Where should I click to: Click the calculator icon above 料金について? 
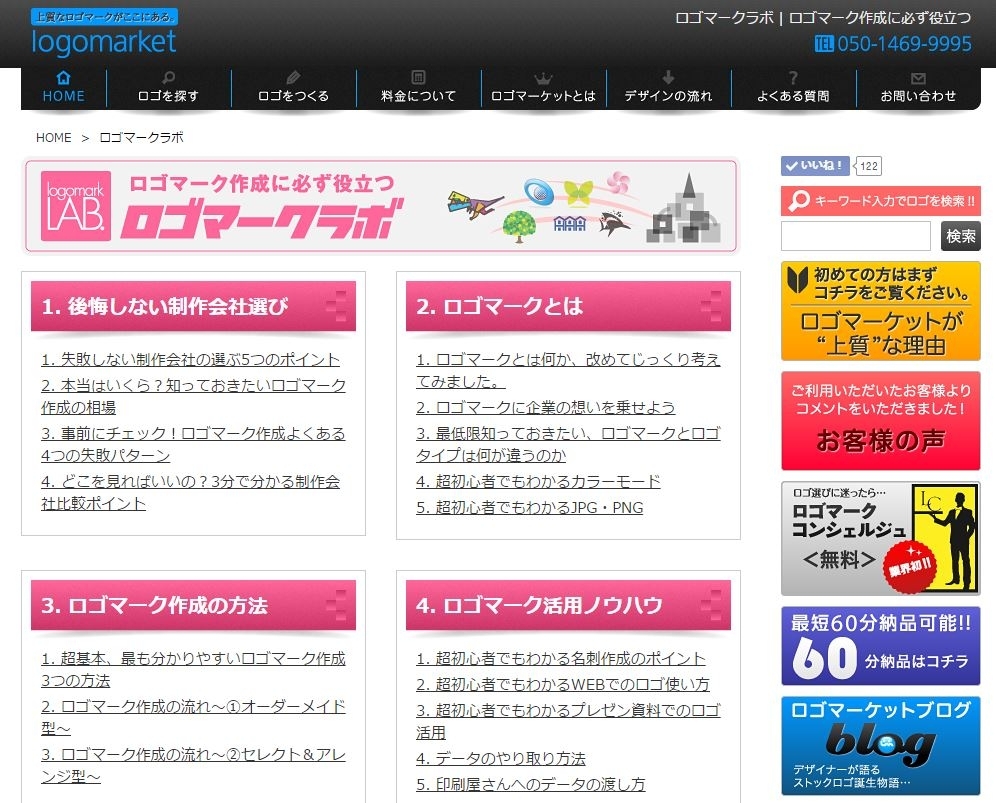(418, 78)
